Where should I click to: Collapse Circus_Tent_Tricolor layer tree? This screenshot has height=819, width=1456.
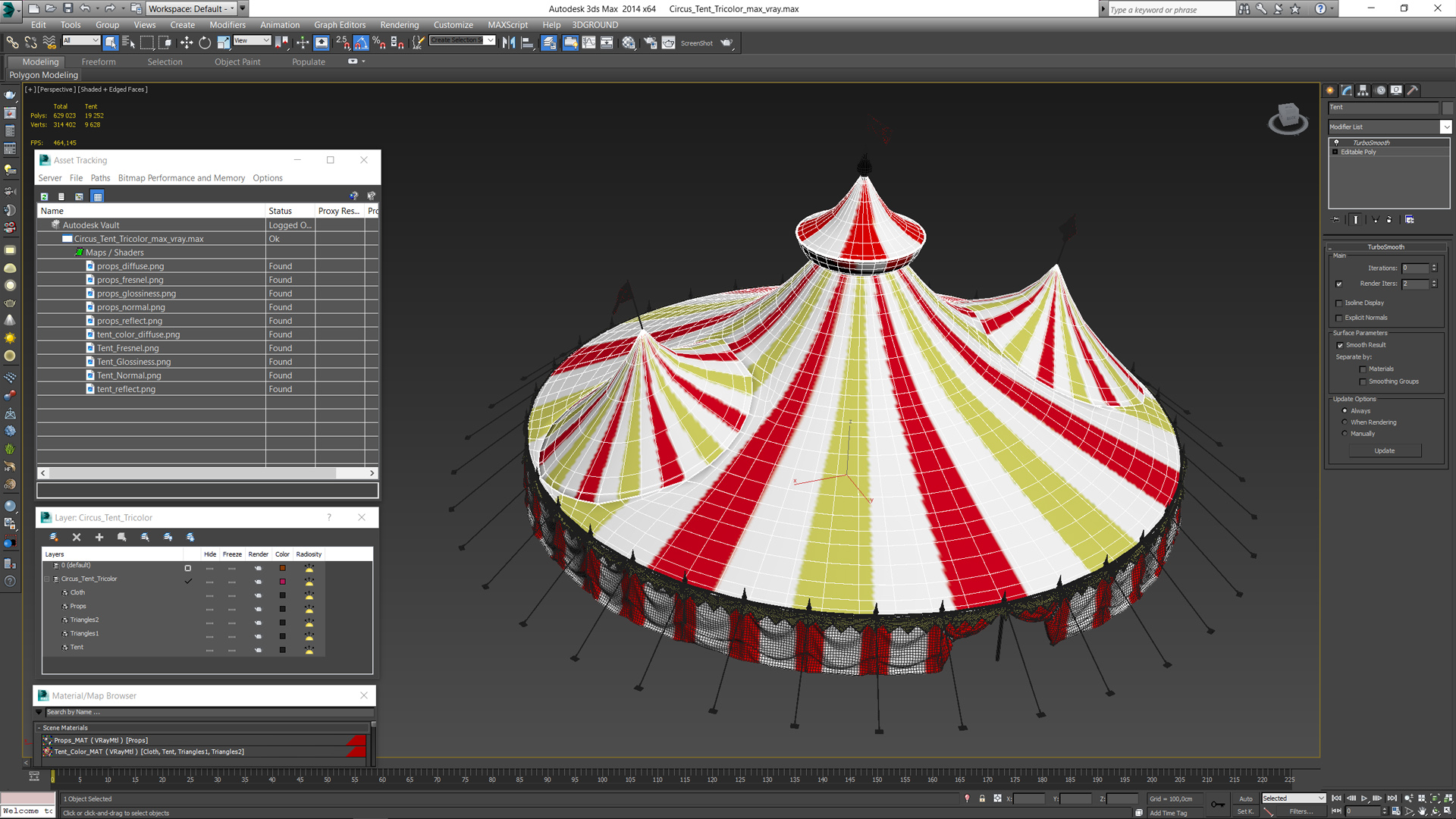click(47, 579)
